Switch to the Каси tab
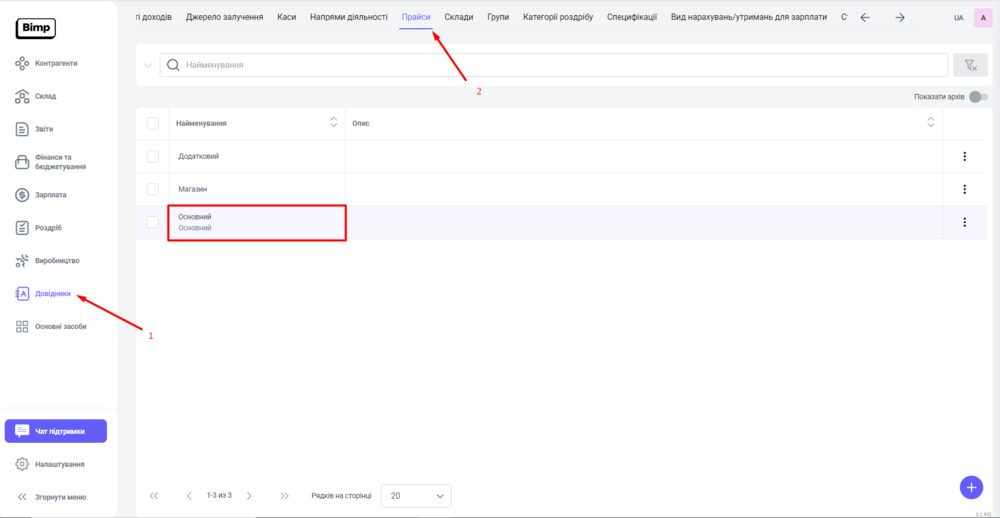The width and height of the screenshot is (1000, 518). tap(286, 17)
